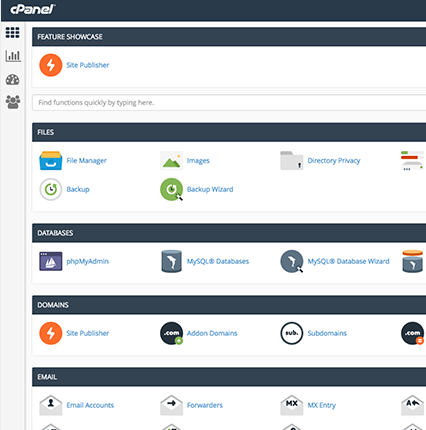Focus the Find functions quickly search box

click(x=229, y=103)
